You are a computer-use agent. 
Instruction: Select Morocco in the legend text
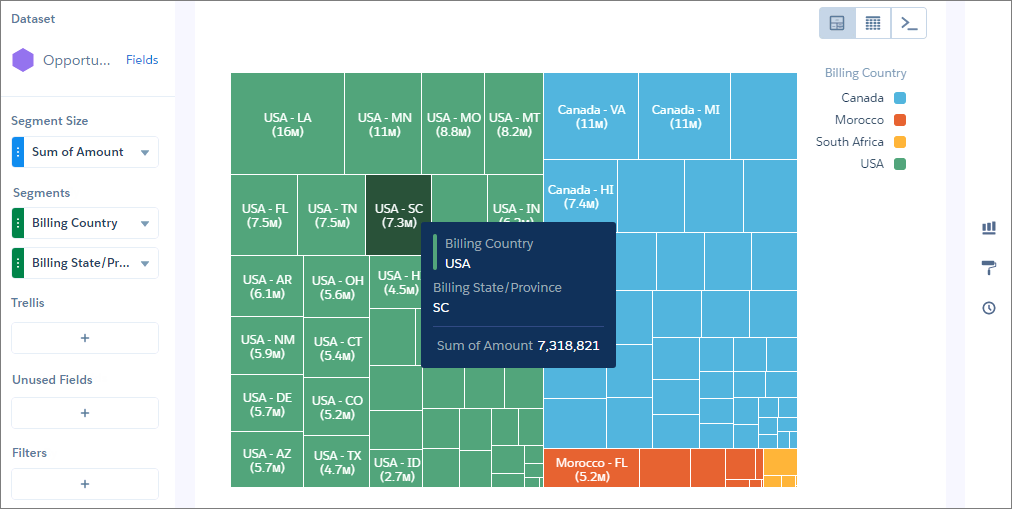click(859, 120)
